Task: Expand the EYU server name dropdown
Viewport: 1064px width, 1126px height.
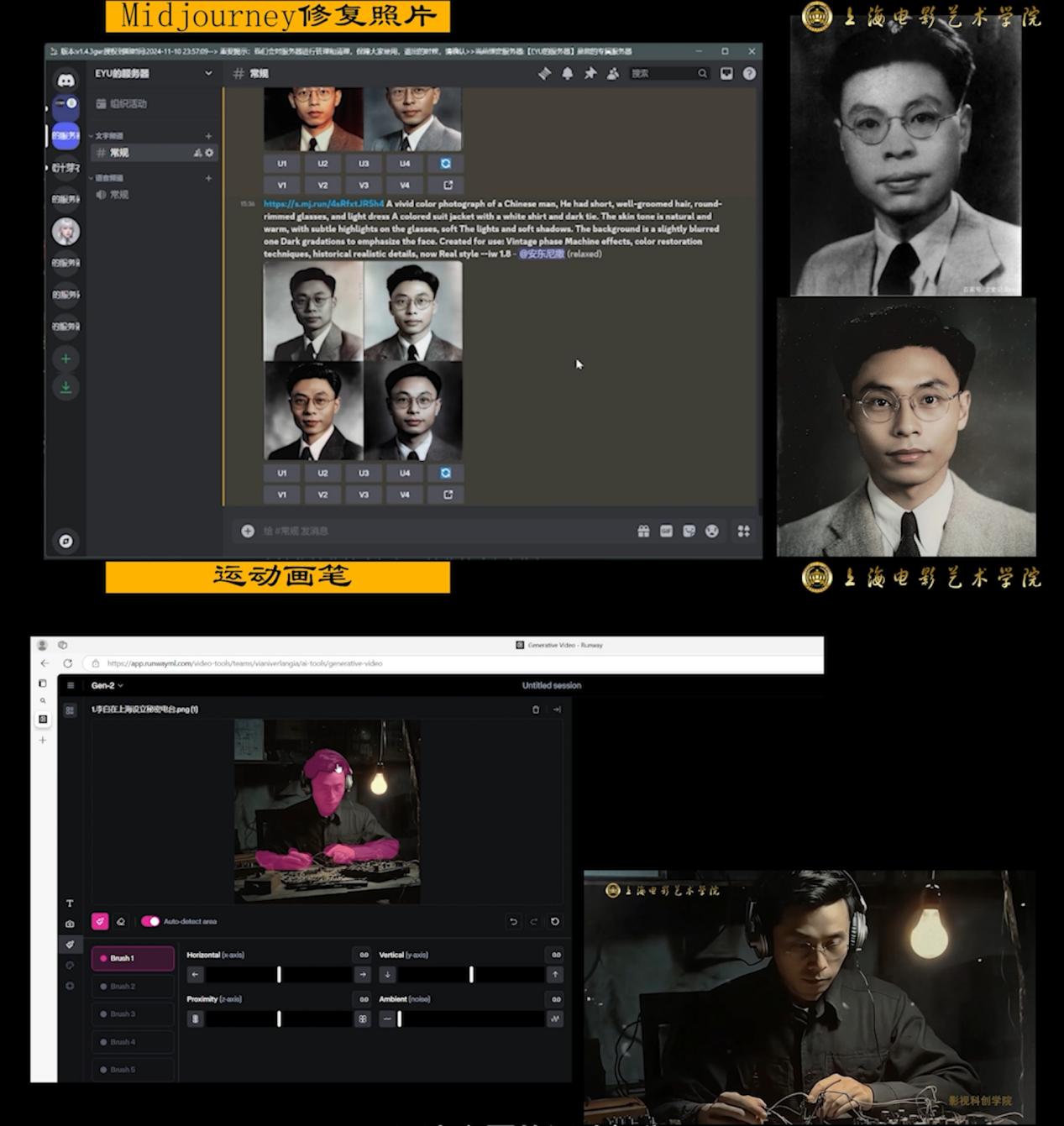Action: [208, 74]
